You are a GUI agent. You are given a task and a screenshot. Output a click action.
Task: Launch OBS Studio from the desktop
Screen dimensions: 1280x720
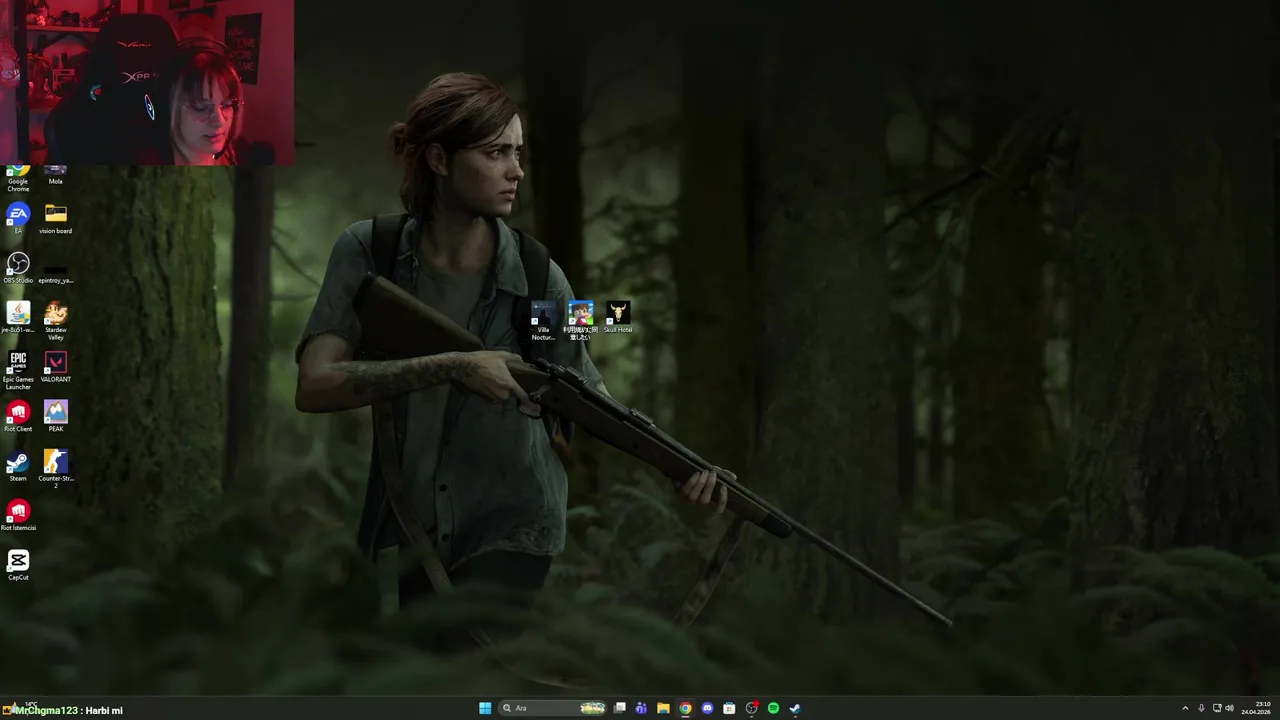(18, 268)
